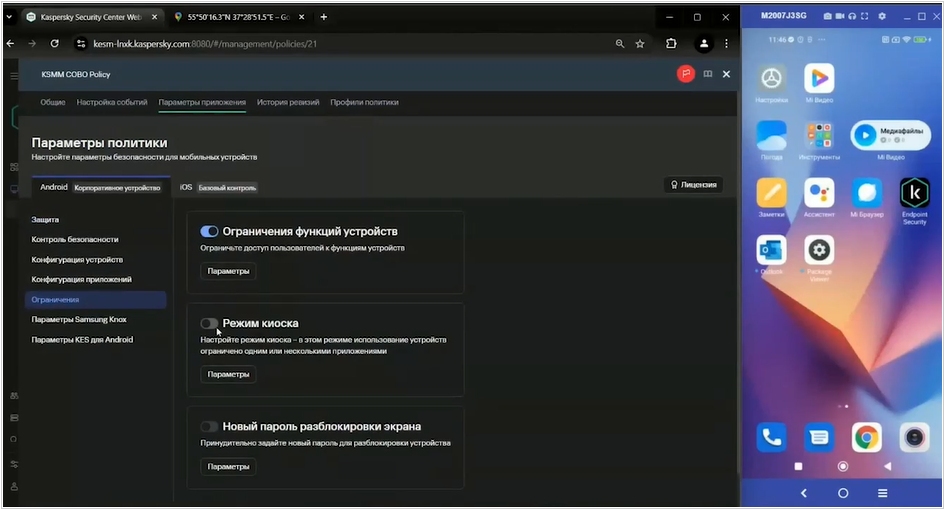Click Параметры button under Режим киоска
944x509 pixels.
pyautogui.click(x=228, y=374)
